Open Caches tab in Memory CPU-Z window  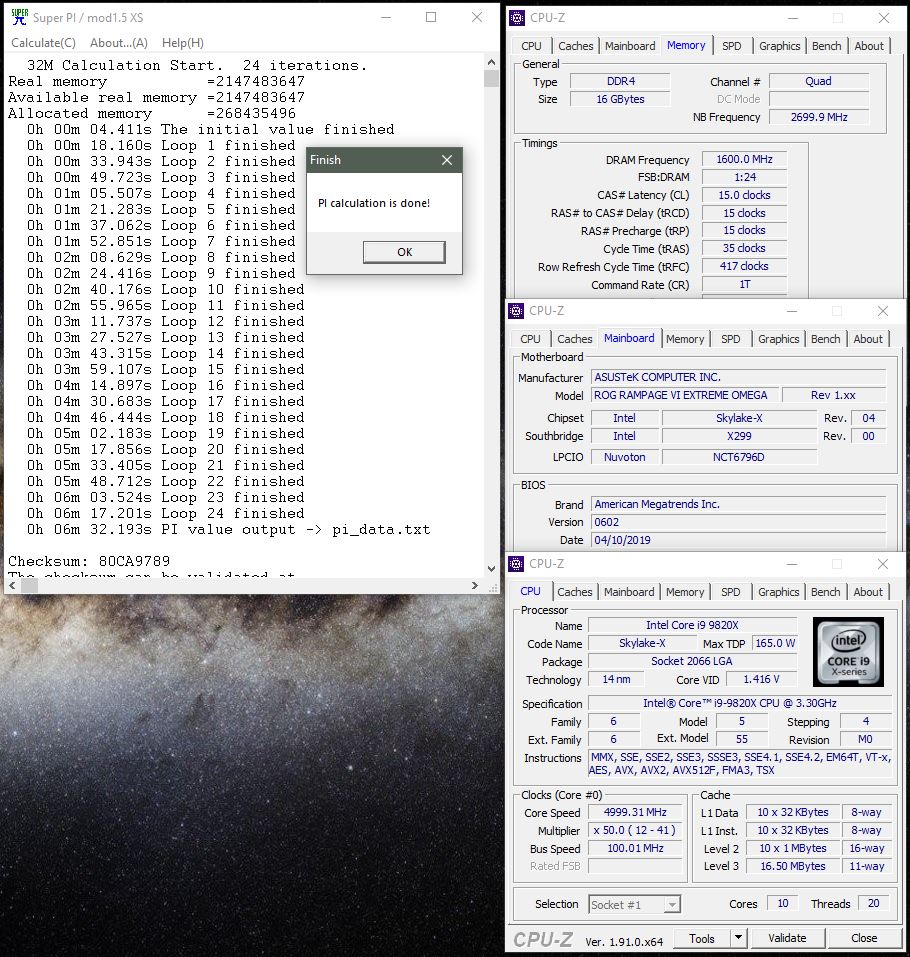[576, 46]
